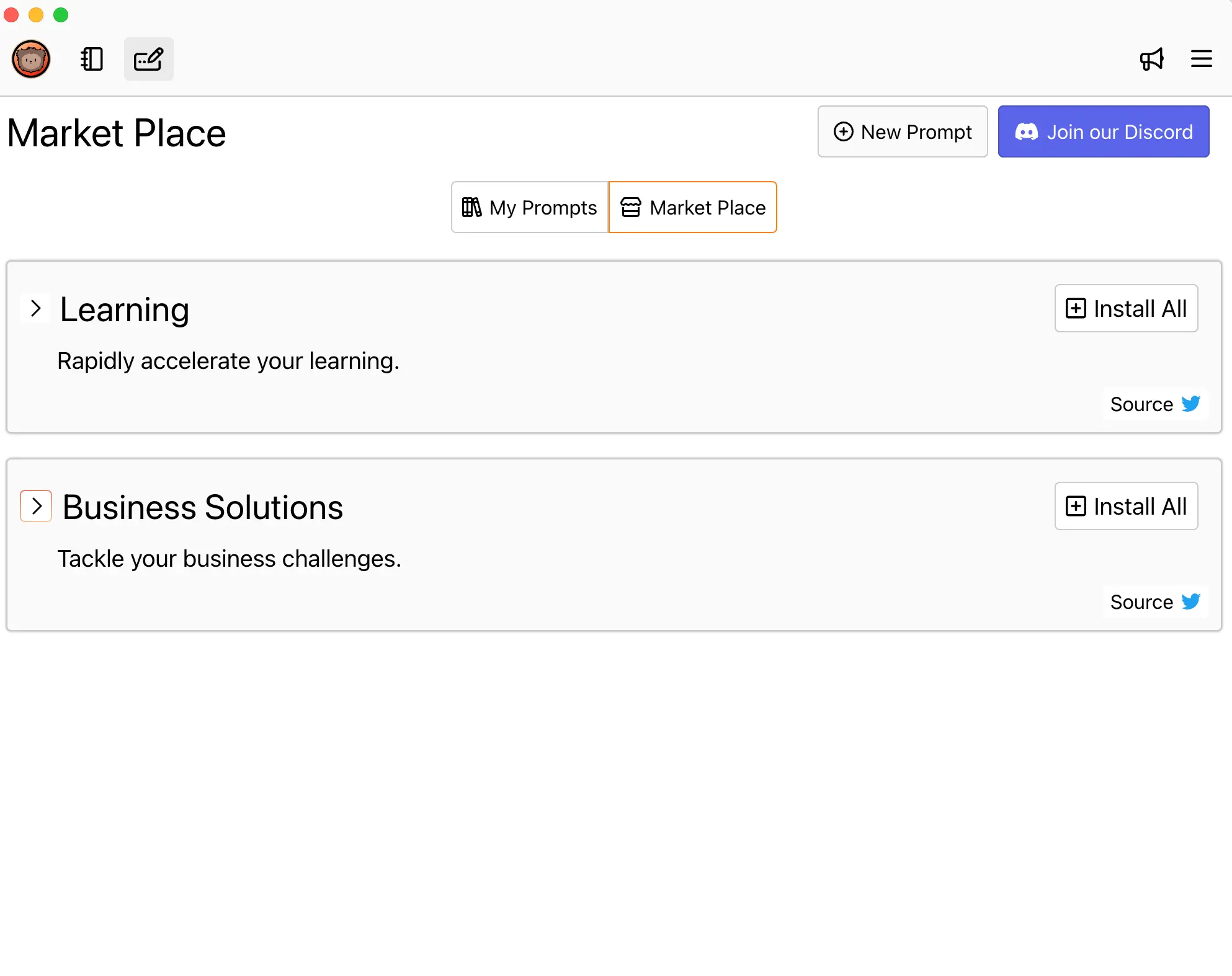
Task: Select the prompt editor pencil icon
Action: pos(149,59)
